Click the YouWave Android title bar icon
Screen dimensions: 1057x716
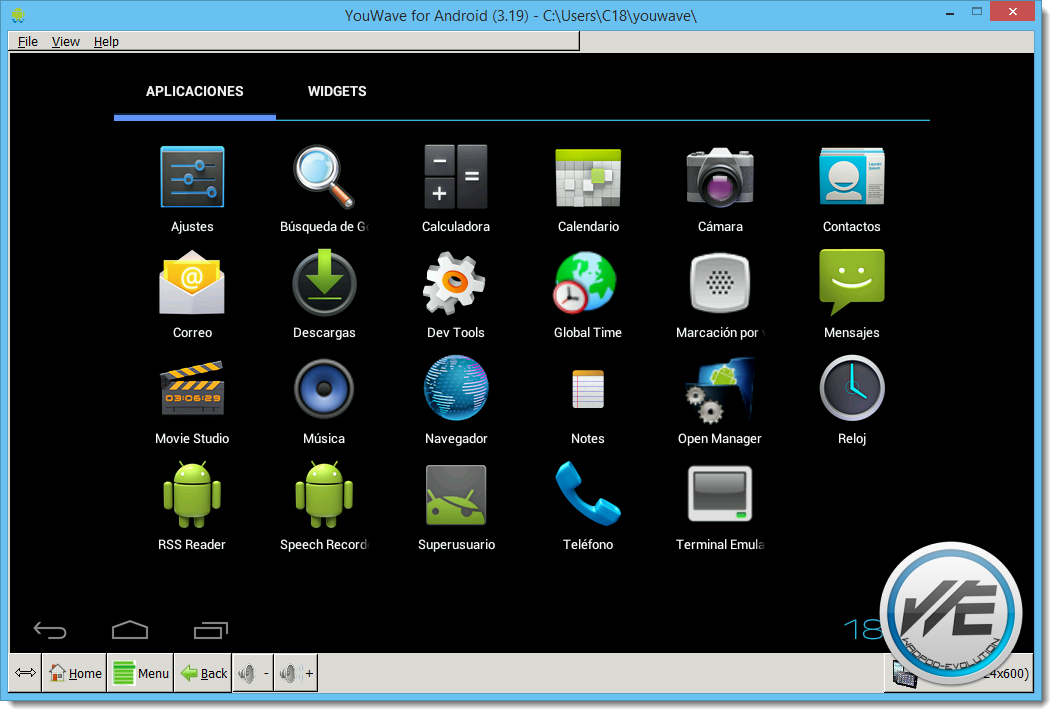(18, 14)
